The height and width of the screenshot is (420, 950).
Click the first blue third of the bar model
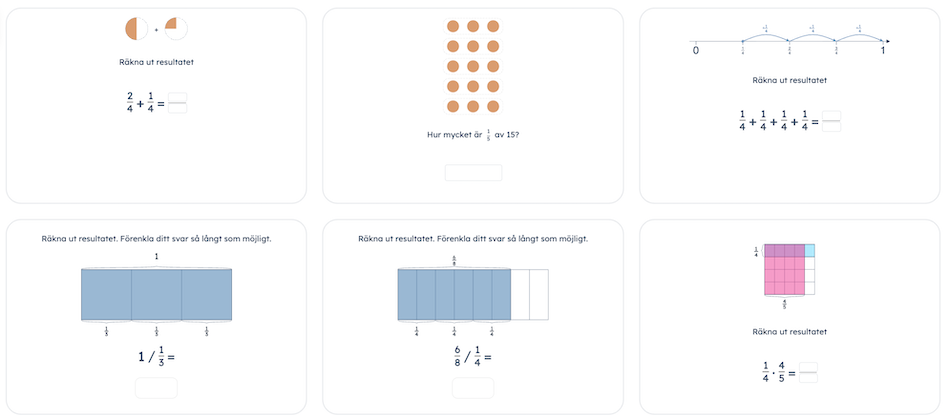pos(107,295)
